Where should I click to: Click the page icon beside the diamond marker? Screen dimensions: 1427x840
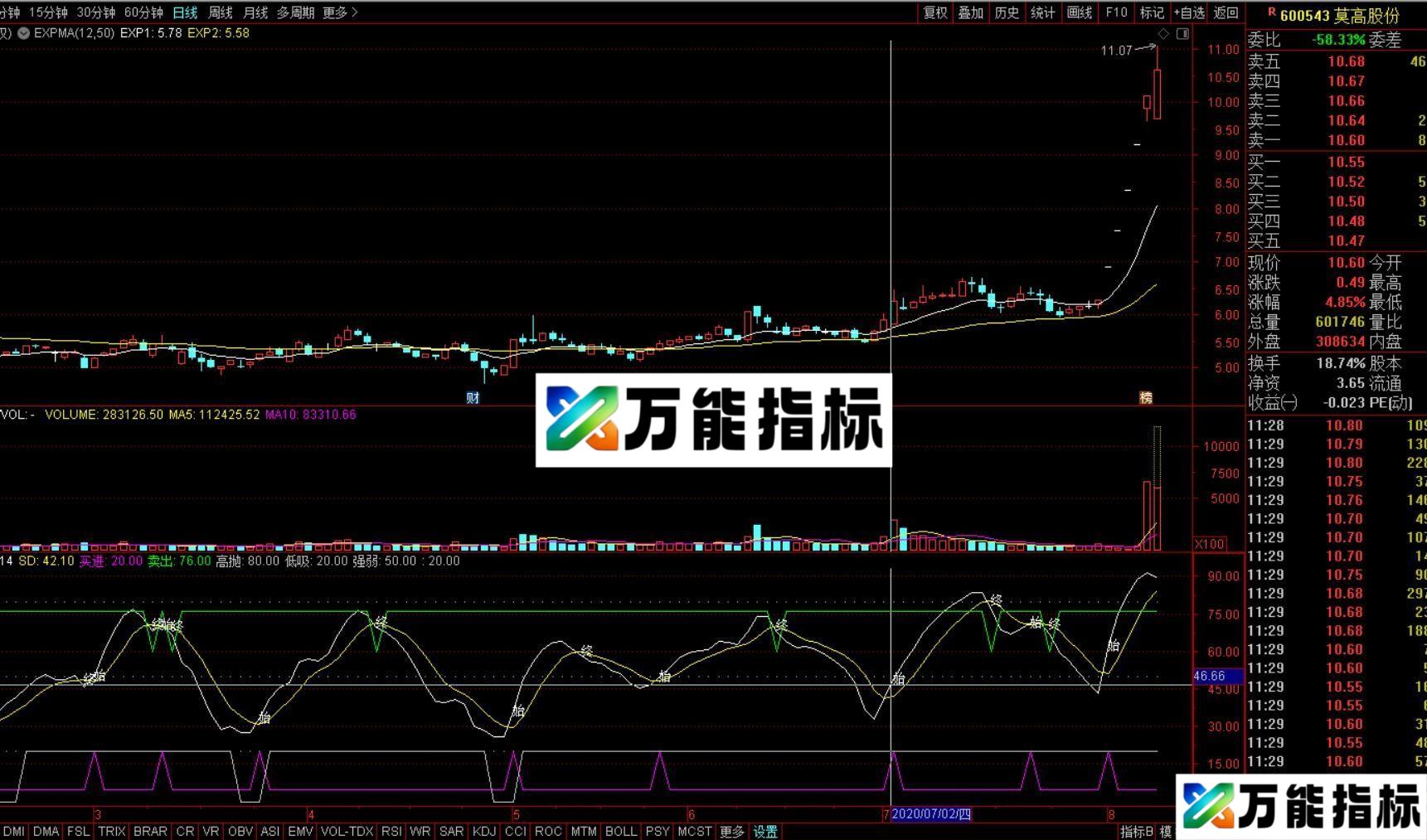(x=1182, y=33)
